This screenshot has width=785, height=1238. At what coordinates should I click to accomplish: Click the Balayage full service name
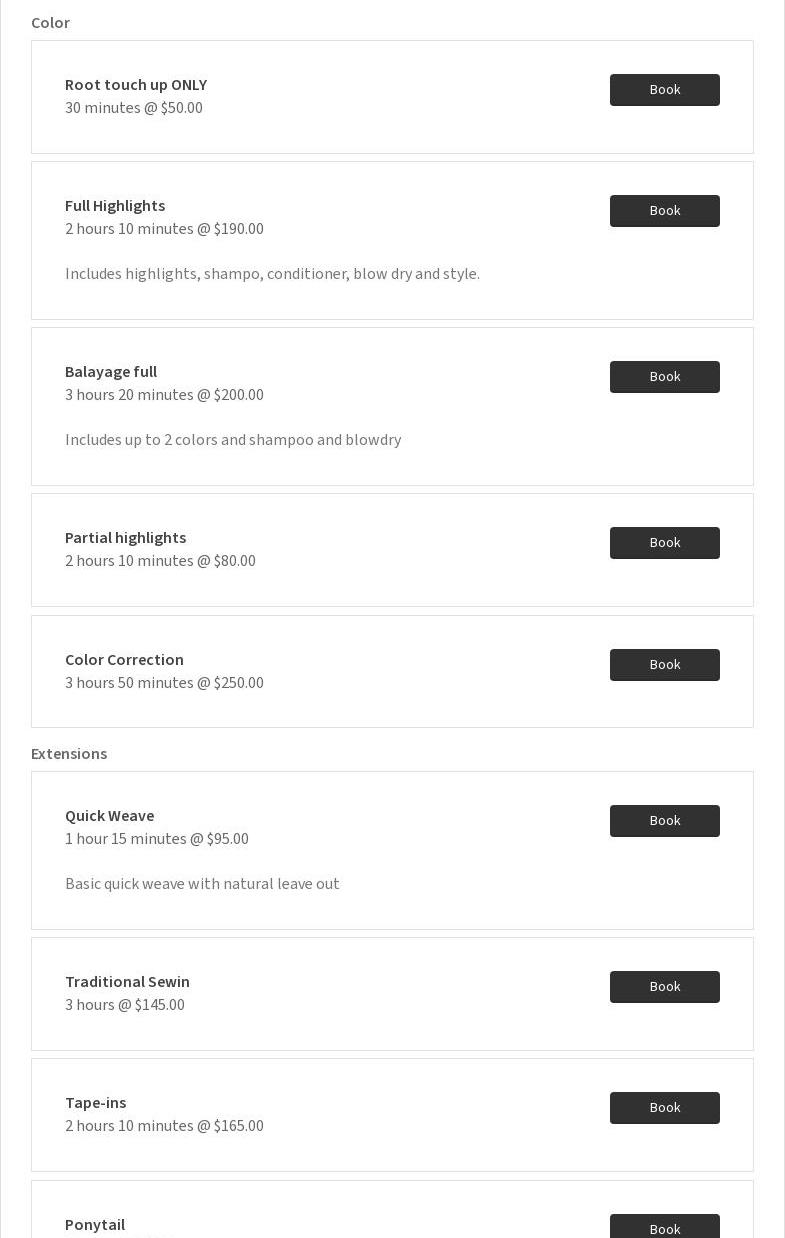(x=111, y=372)
